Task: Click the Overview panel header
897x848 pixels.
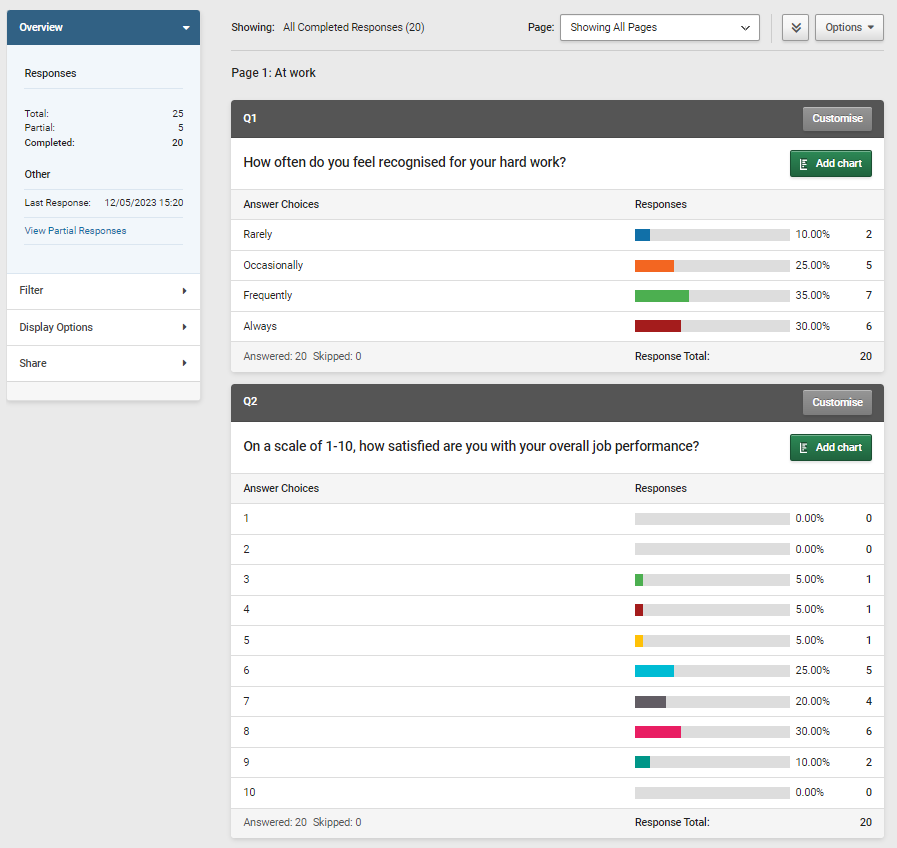Action: 103,27
